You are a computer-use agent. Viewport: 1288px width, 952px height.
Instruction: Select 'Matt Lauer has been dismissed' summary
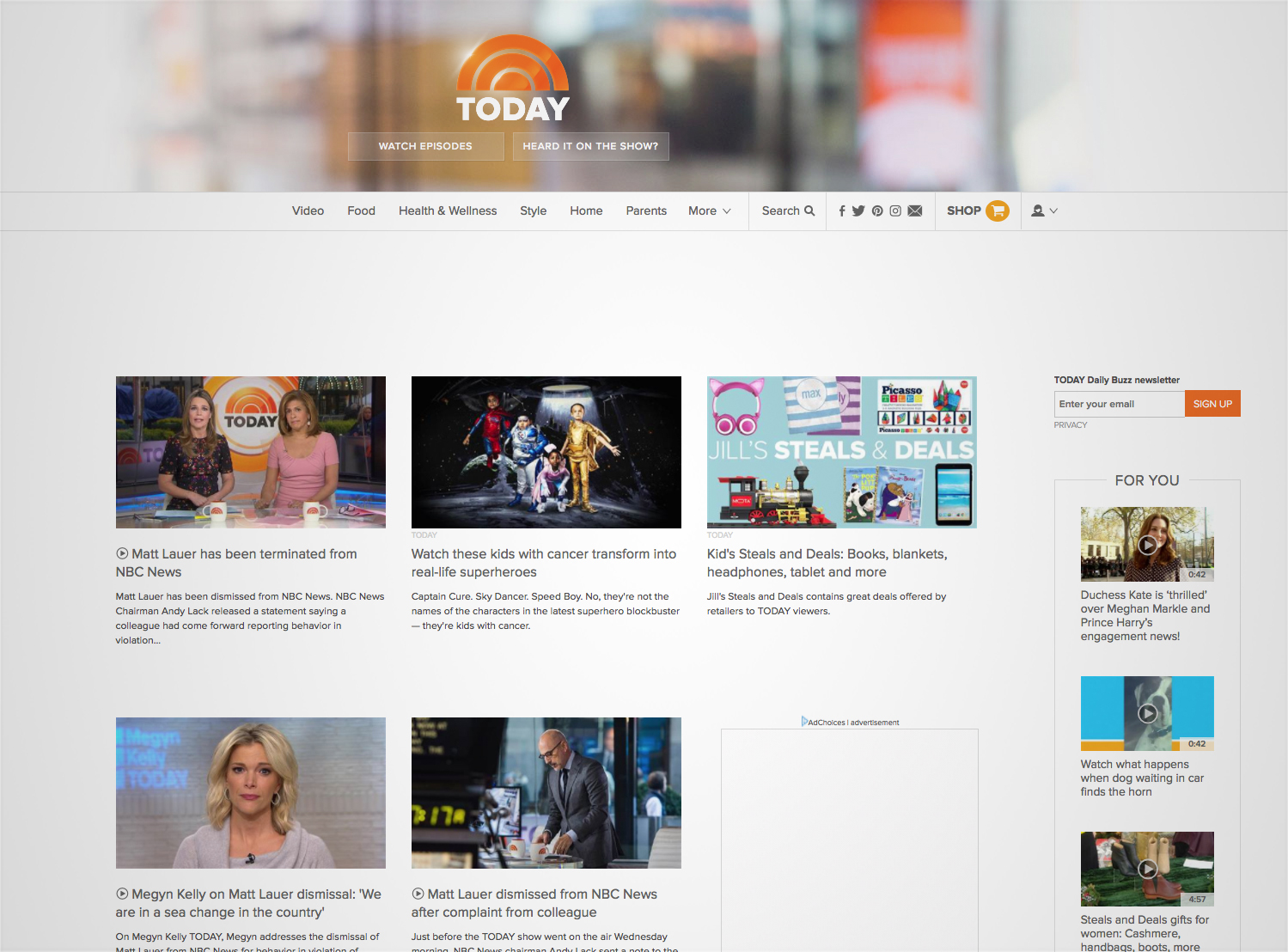click(250, 618)
